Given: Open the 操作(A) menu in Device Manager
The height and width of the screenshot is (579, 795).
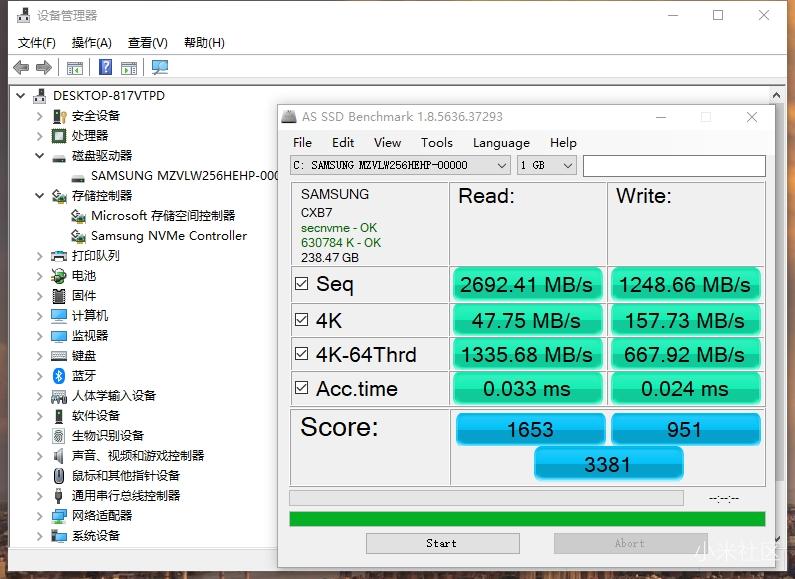Looking at the screenshot, I should 91,42.
